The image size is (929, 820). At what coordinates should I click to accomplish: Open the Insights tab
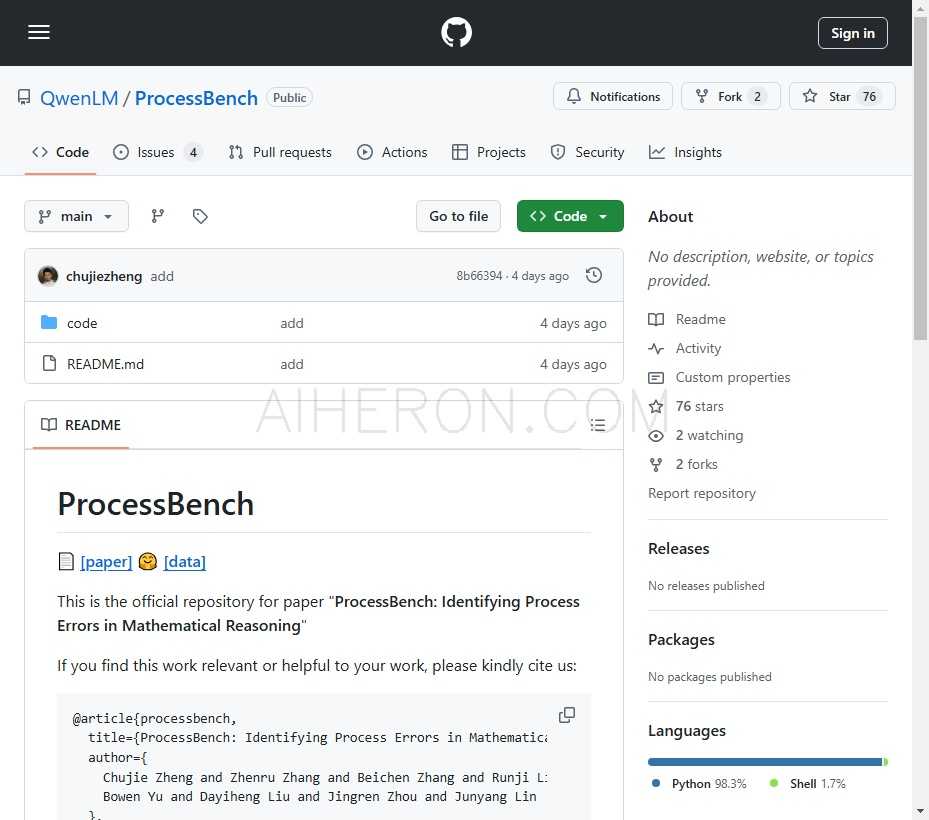tap(685, 152)
